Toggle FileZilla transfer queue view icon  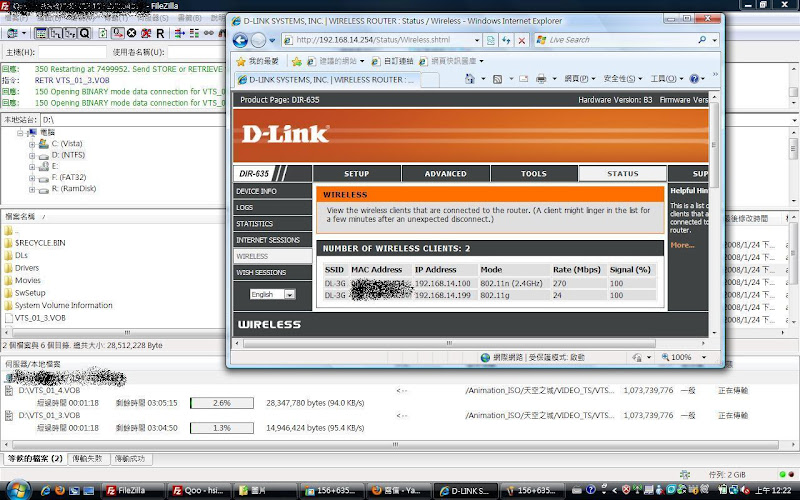coord(84,33)
